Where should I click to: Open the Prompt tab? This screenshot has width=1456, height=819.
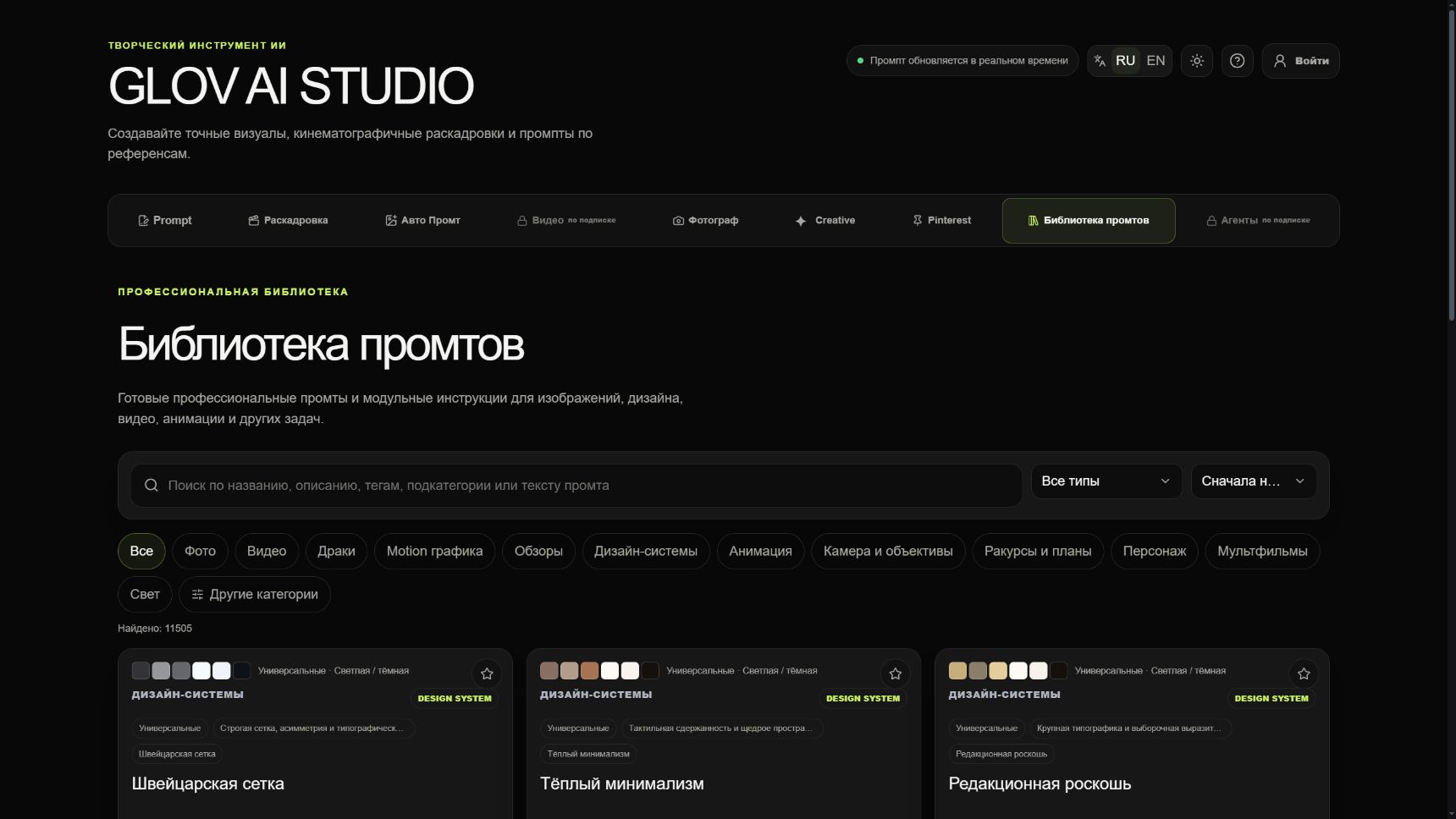pyautogui.click(x=165, y=220)
